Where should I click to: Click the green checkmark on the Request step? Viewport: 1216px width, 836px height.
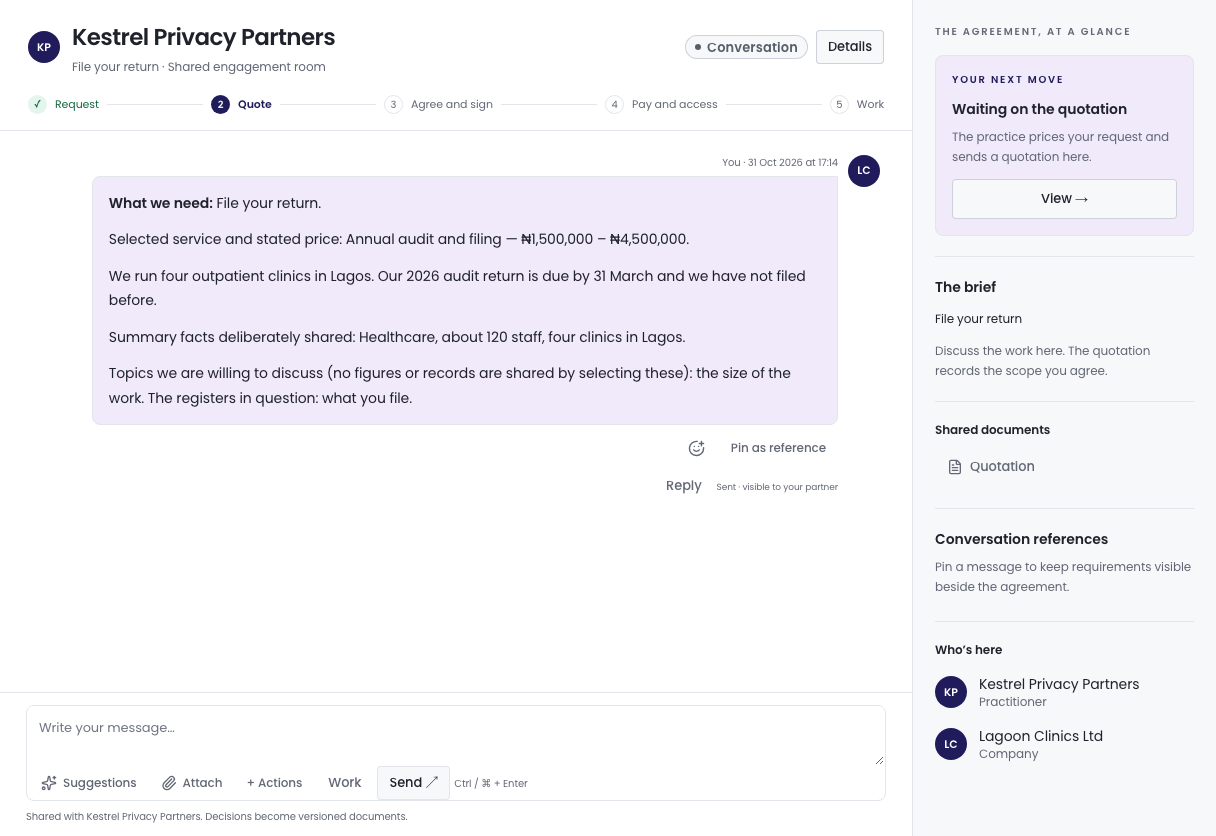37,104
